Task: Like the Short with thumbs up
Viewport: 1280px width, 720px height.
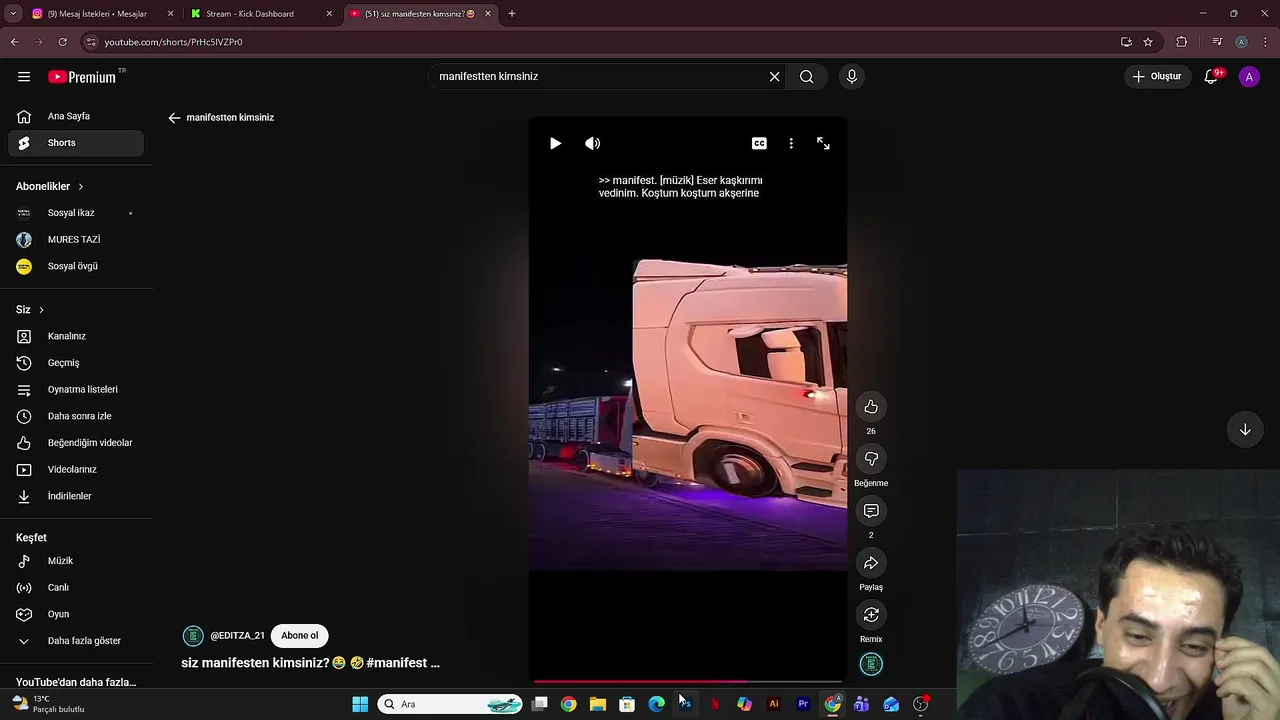Action: coord(871,406)
